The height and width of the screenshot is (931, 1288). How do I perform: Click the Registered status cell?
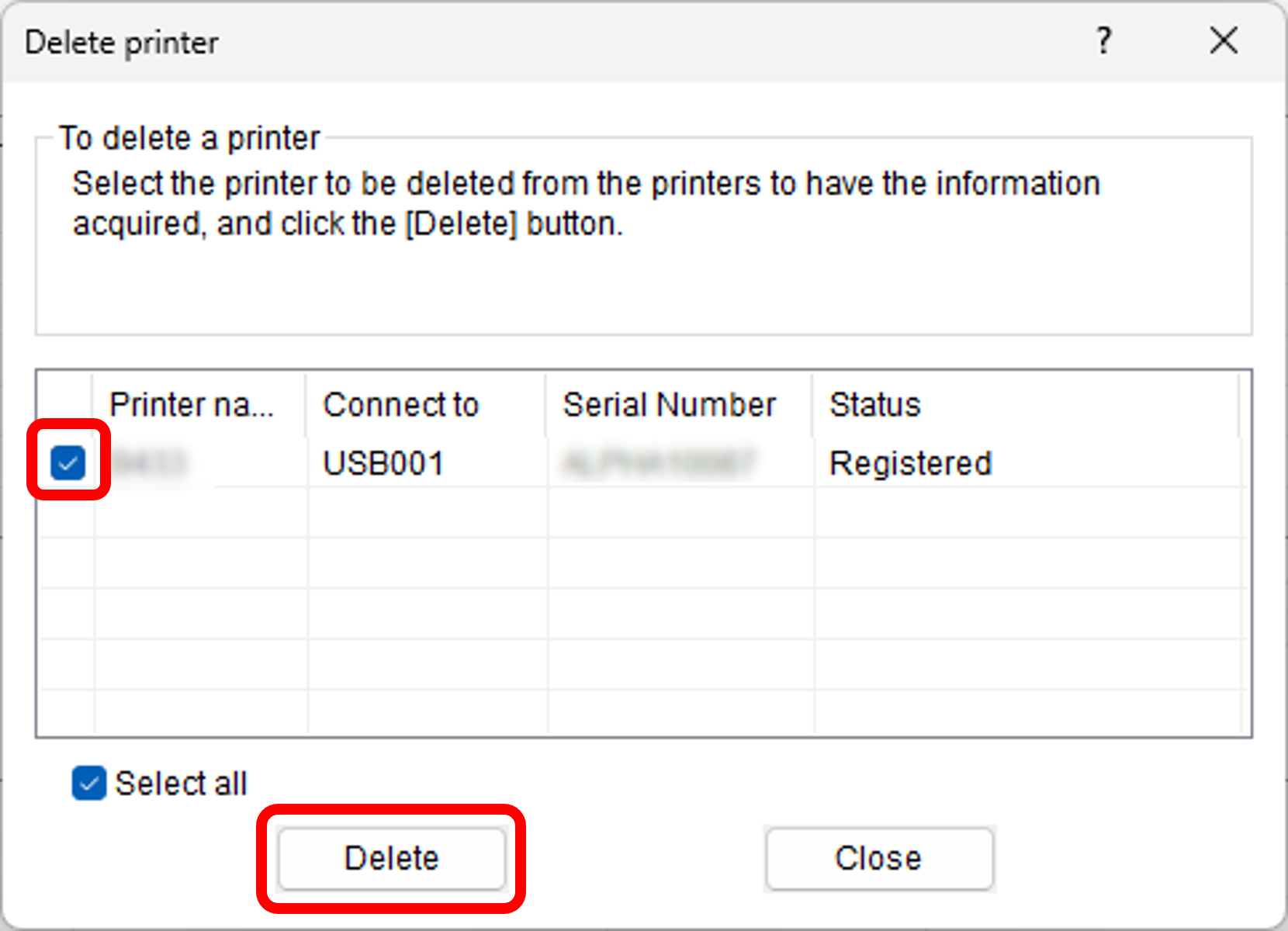pos(910,464)
